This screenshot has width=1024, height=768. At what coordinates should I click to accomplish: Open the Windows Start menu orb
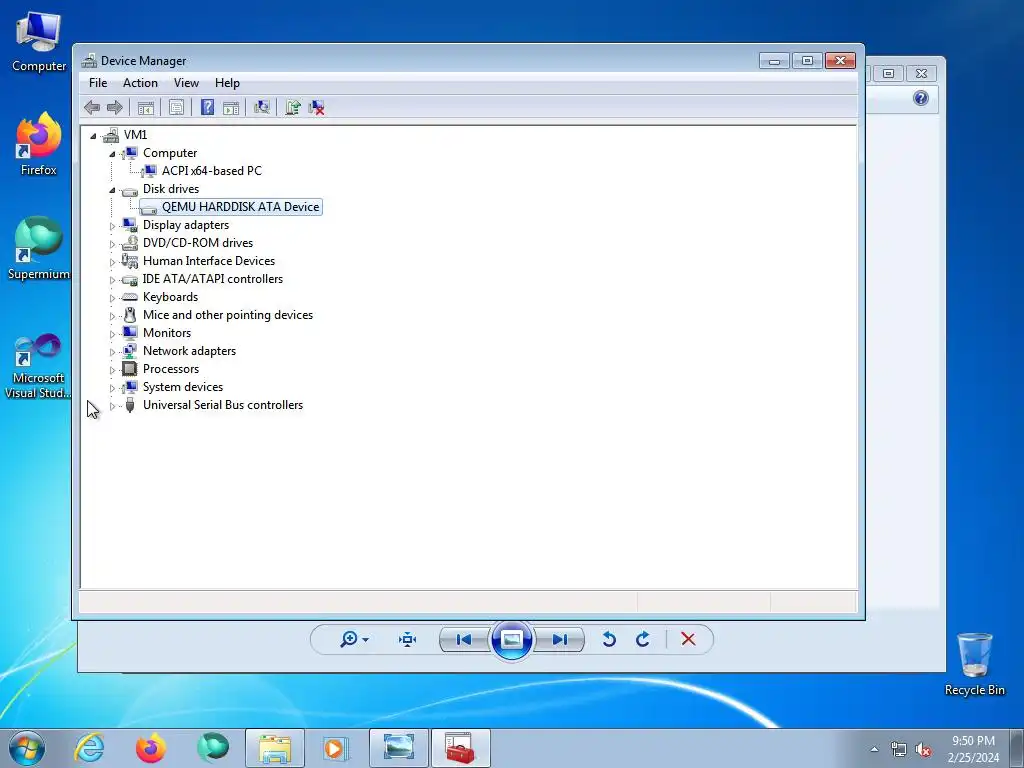point(27,748)
